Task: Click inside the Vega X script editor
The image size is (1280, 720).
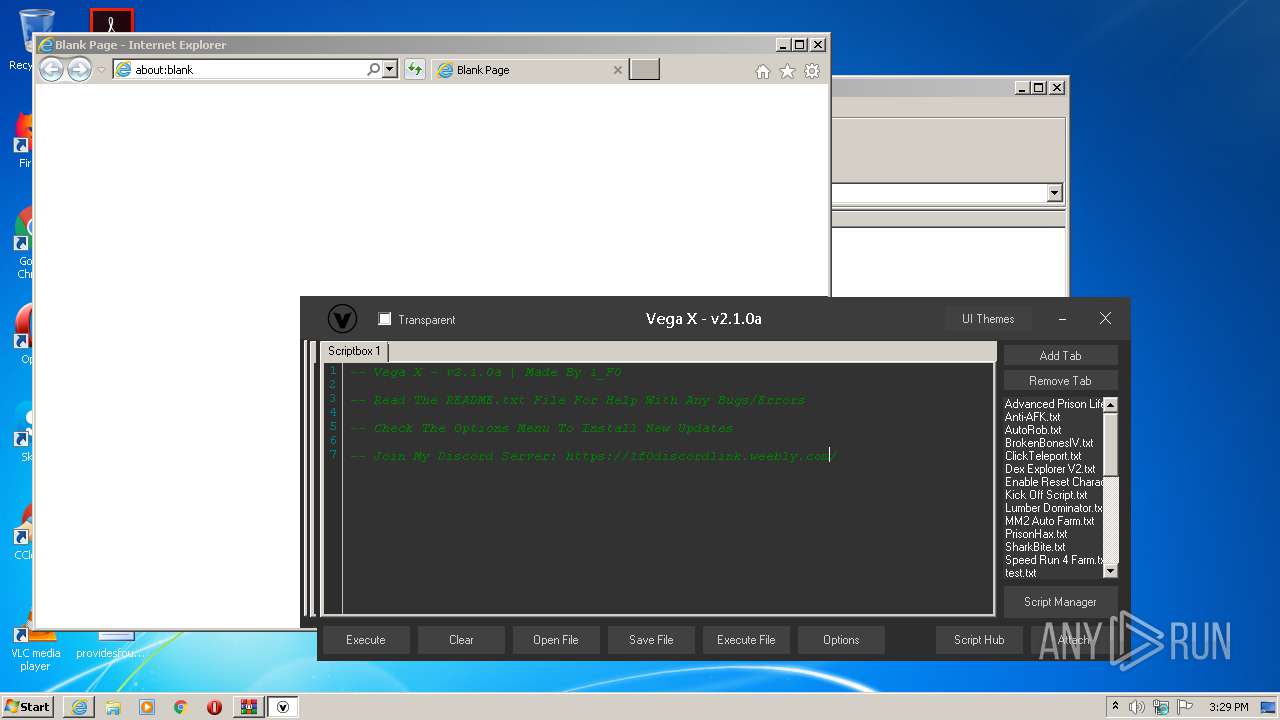Action: 668,488
